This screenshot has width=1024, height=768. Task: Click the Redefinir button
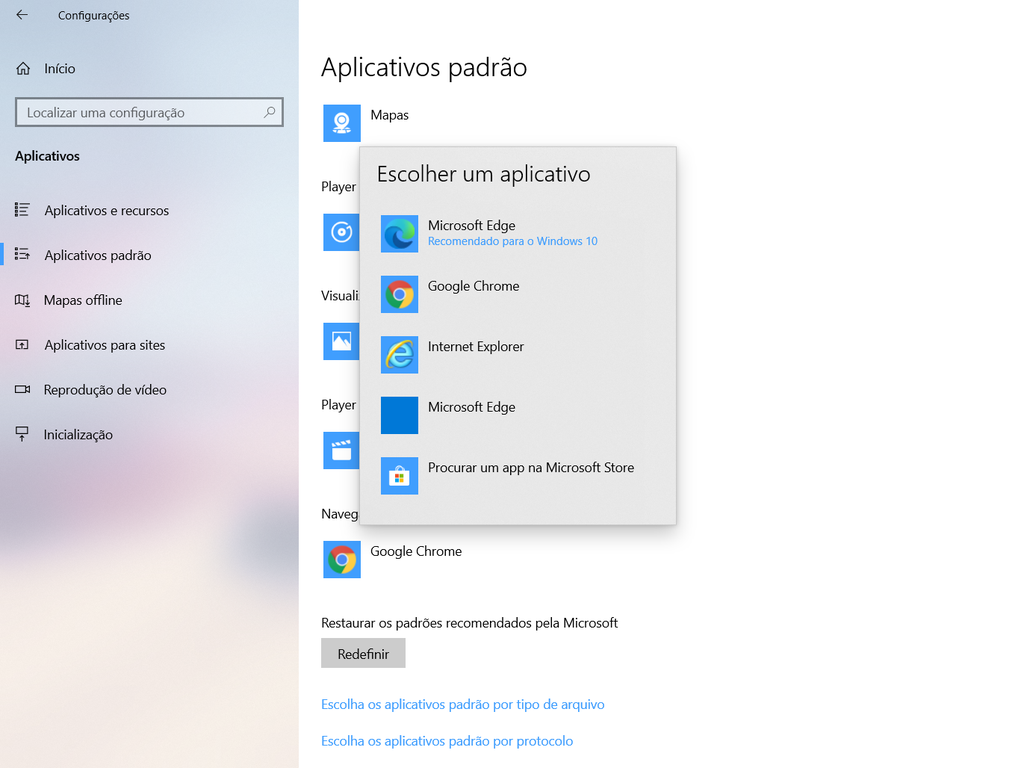pos(363,653)
